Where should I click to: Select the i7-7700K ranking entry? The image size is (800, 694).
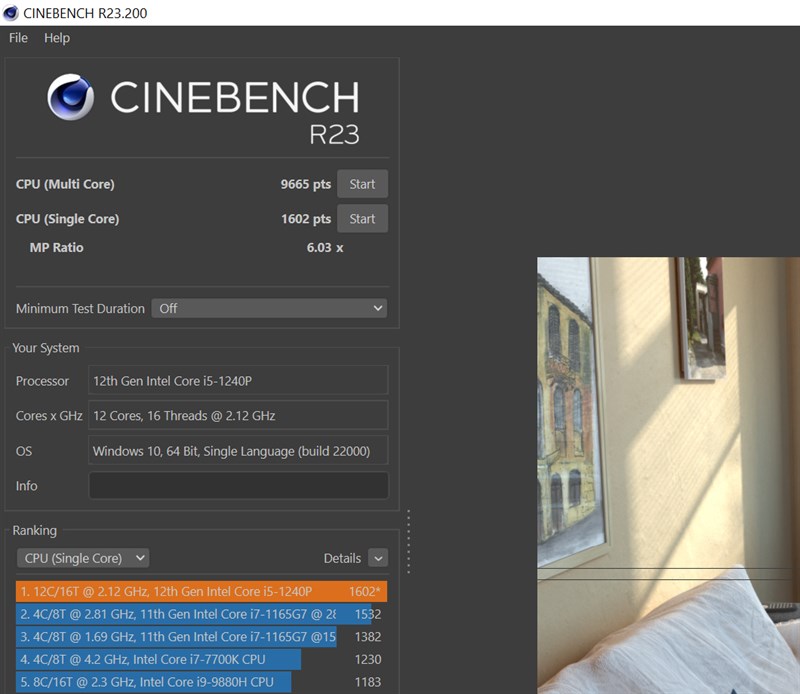pyautogui.click(x=202, y=659)
